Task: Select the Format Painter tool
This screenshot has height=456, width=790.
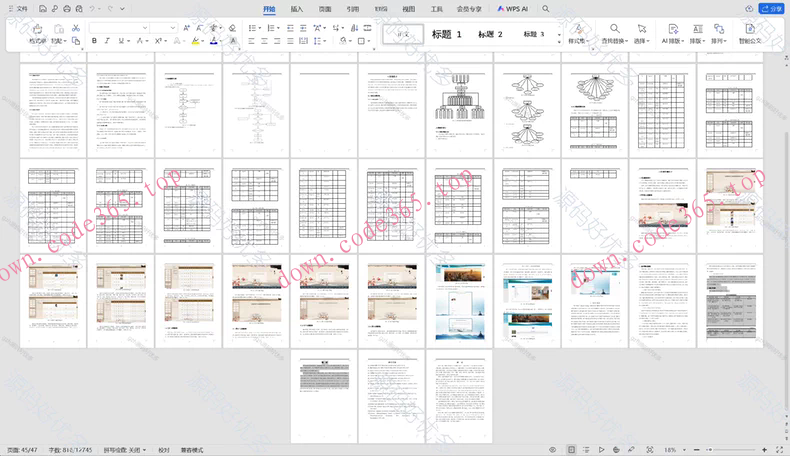Action: (37, 33)
